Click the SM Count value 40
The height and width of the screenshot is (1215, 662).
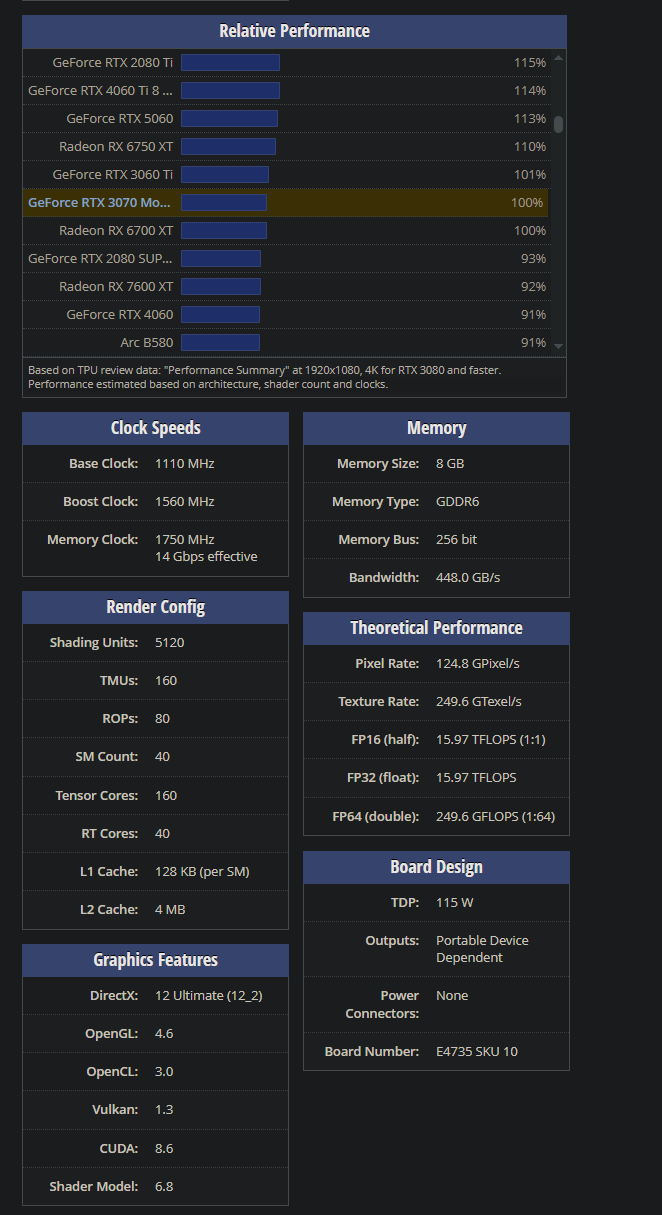click(x=162, y=756)
